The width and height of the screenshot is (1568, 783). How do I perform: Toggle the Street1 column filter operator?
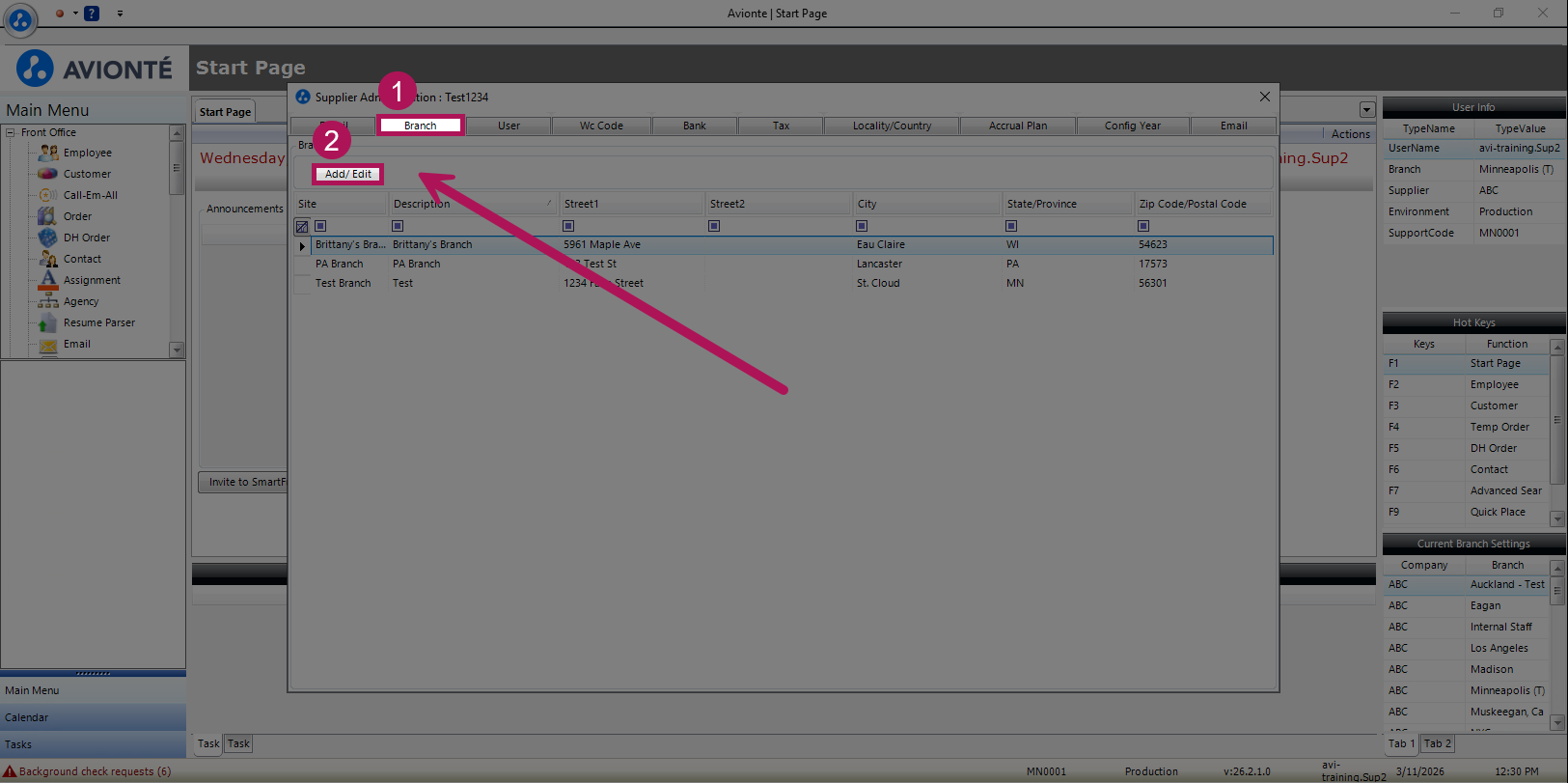pos(568,226)
